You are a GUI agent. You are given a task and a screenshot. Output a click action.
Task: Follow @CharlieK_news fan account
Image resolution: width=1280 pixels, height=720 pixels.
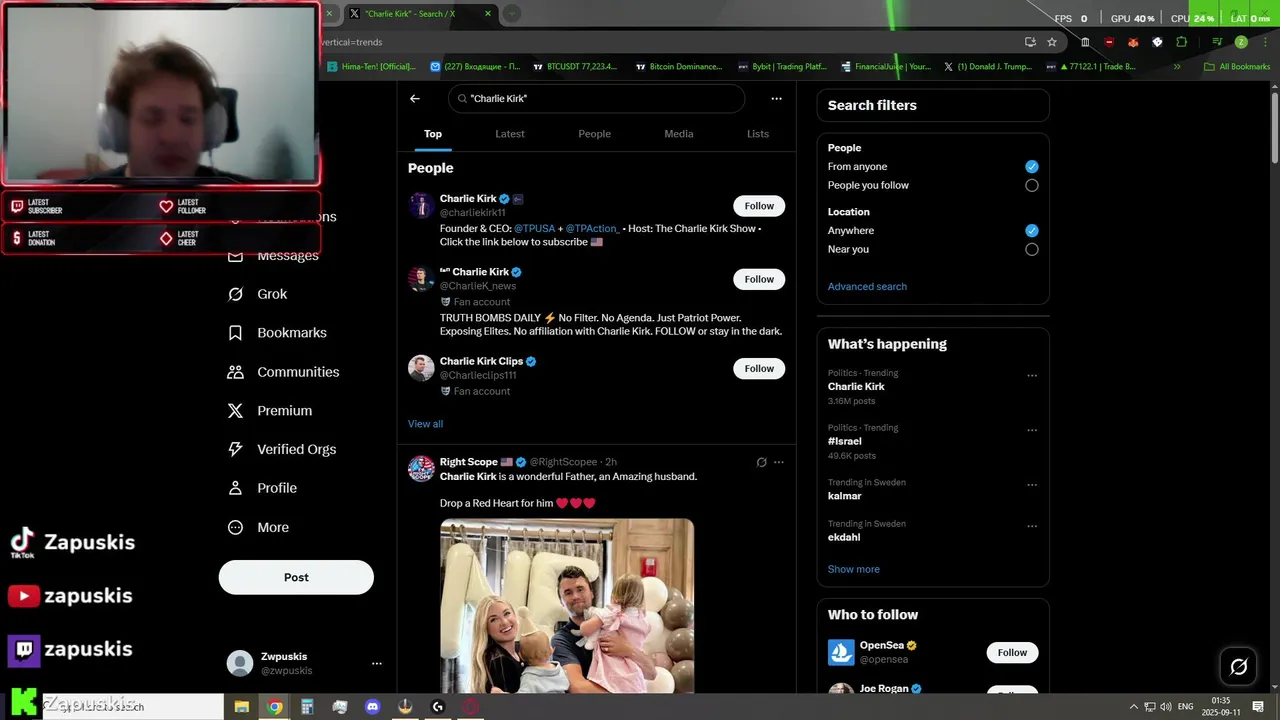point(759,279)
